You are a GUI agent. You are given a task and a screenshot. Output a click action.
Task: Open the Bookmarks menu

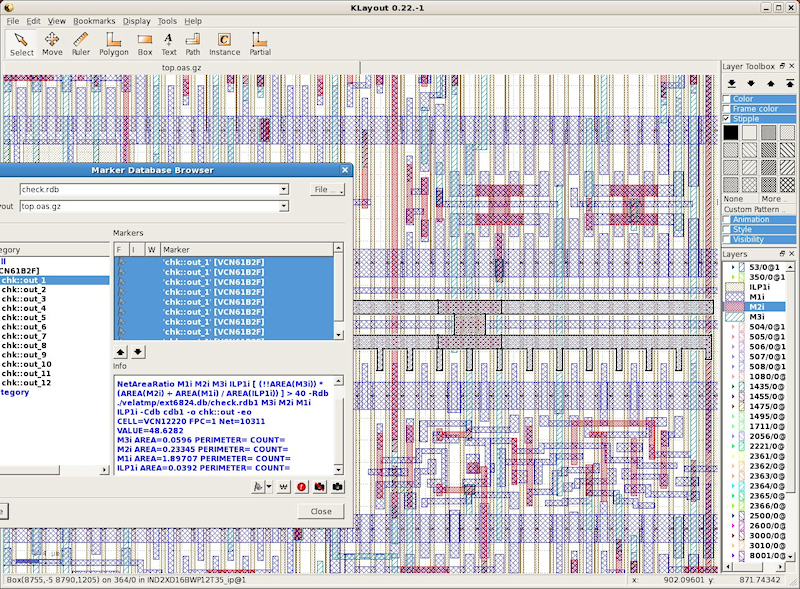click(94, 21)
